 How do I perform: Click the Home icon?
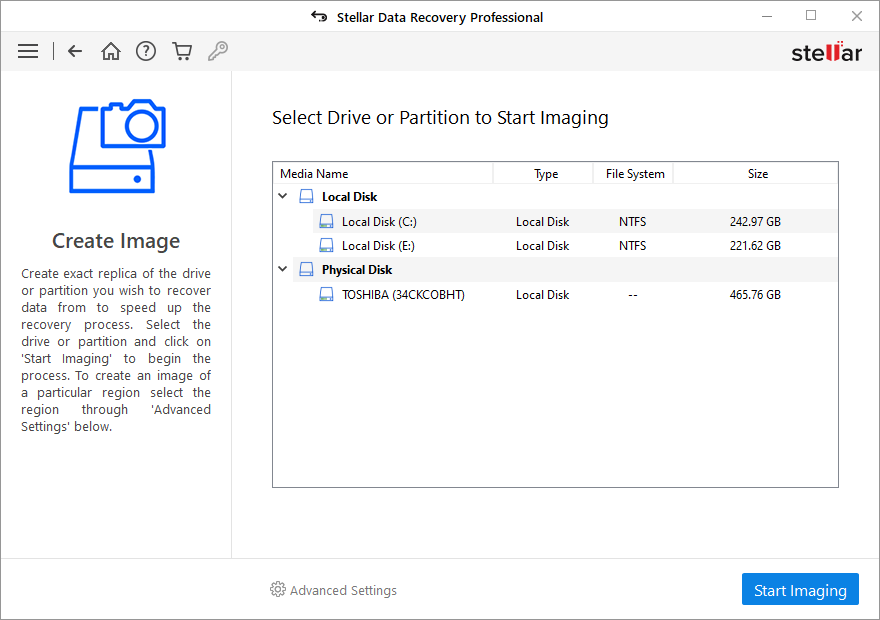click(111, 52)
